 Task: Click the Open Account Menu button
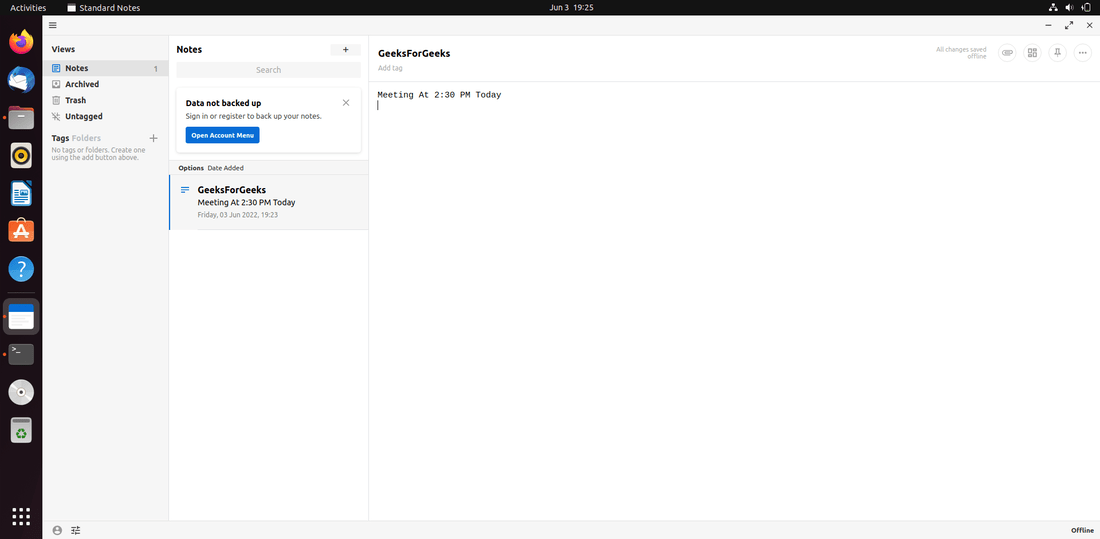(x=222, y=135)
